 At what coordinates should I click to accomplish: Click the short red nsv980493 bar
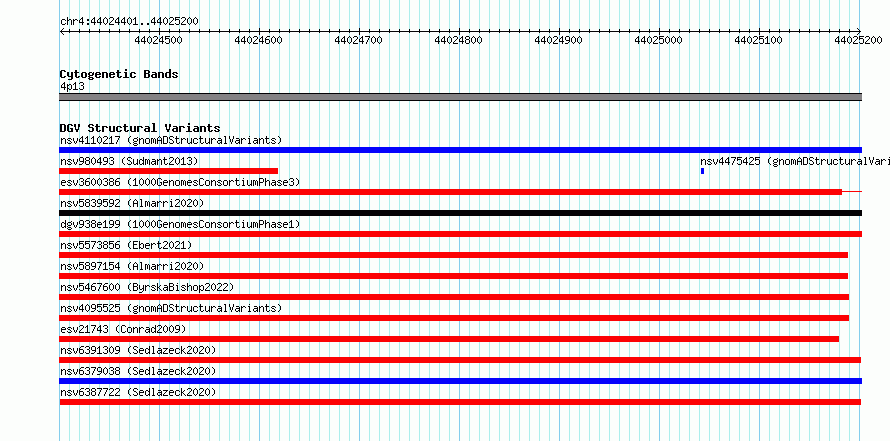tap(169, 171)
